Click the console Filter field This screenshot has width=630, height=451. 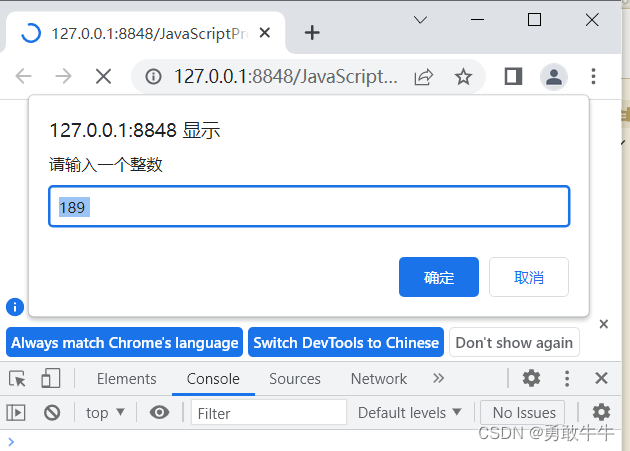click(269, 413)
